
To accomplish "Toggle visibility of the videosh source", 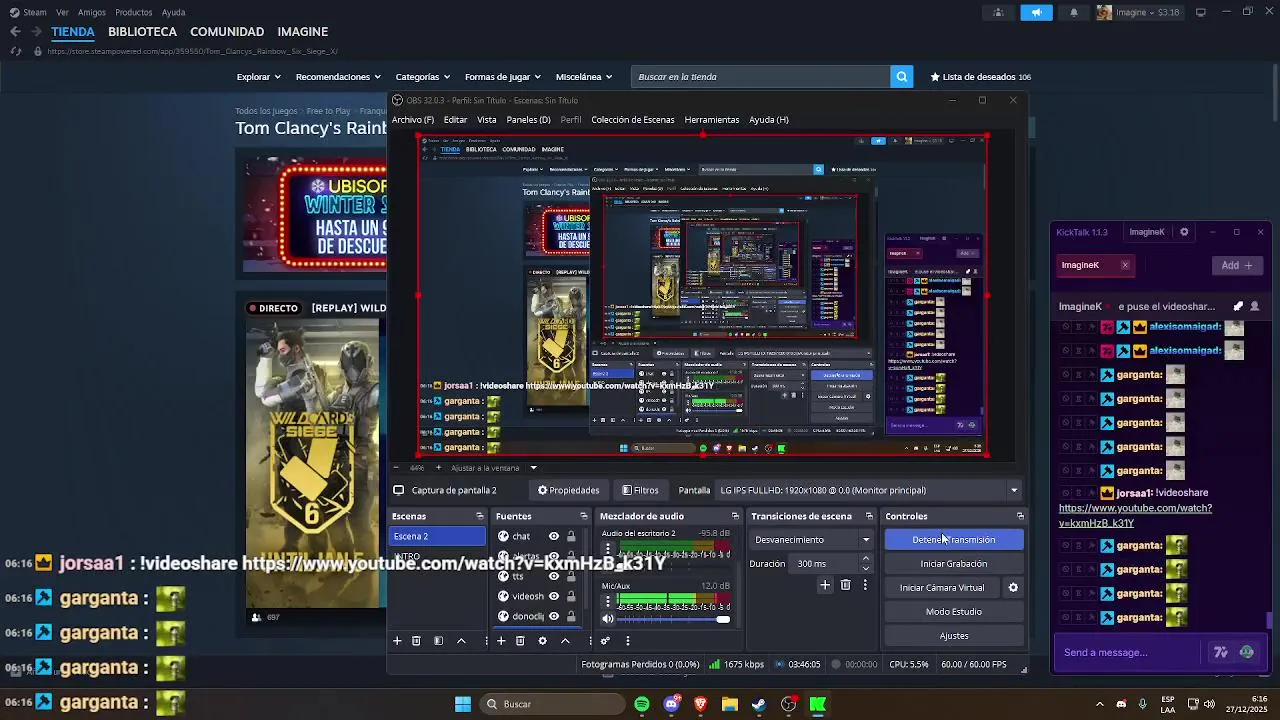I will click(553, 596).
